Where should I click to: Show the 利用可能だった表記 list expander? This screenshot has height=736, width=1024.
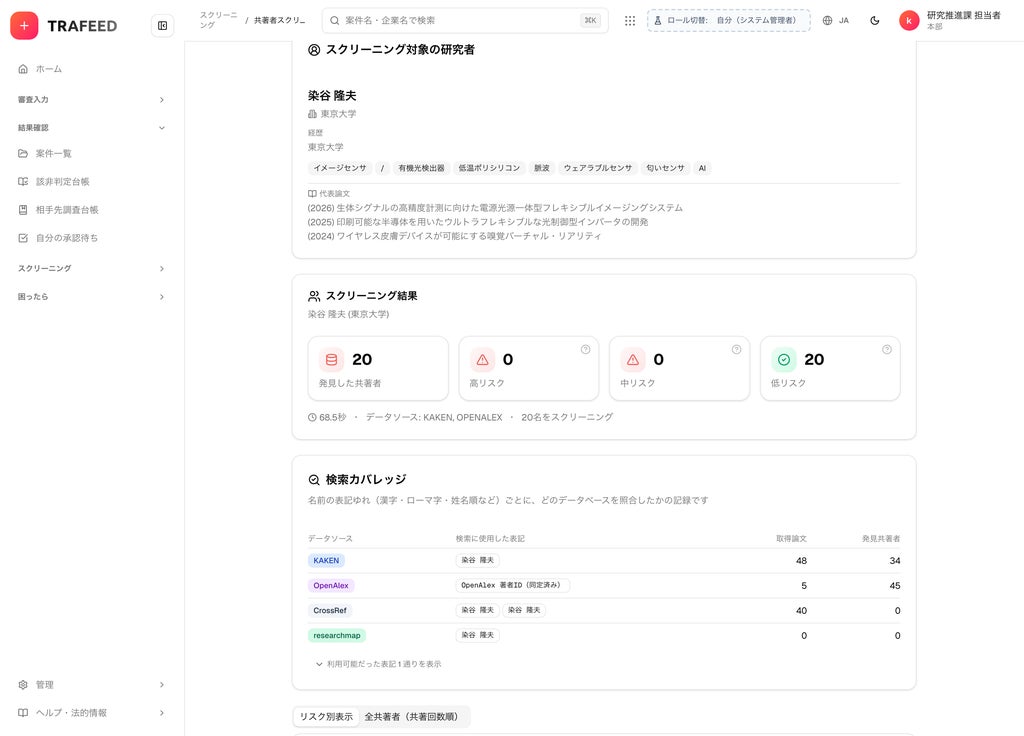[378, 664]
